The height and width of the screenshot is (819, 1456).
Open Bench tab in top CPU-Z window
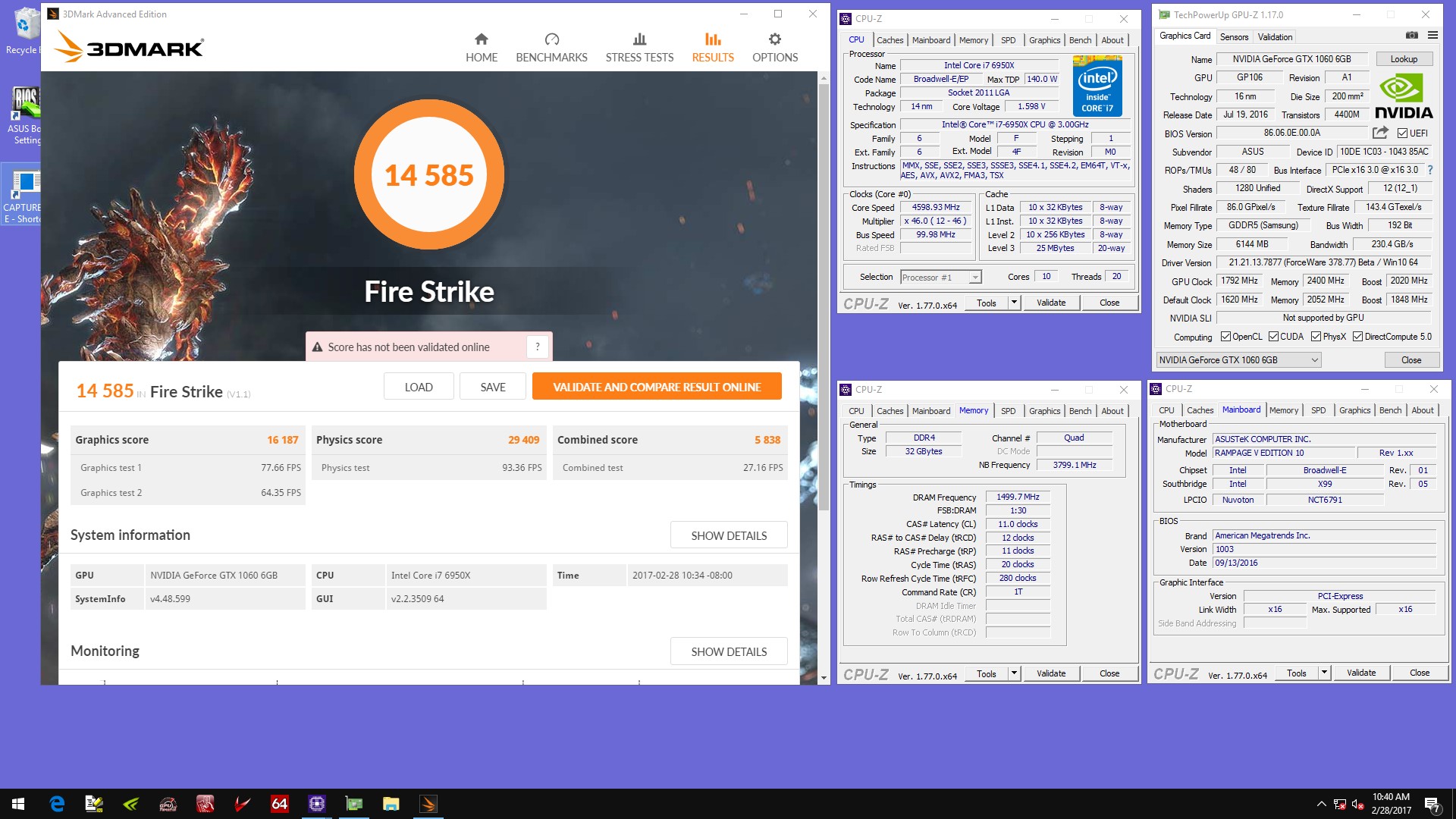tap(1080, 40)
